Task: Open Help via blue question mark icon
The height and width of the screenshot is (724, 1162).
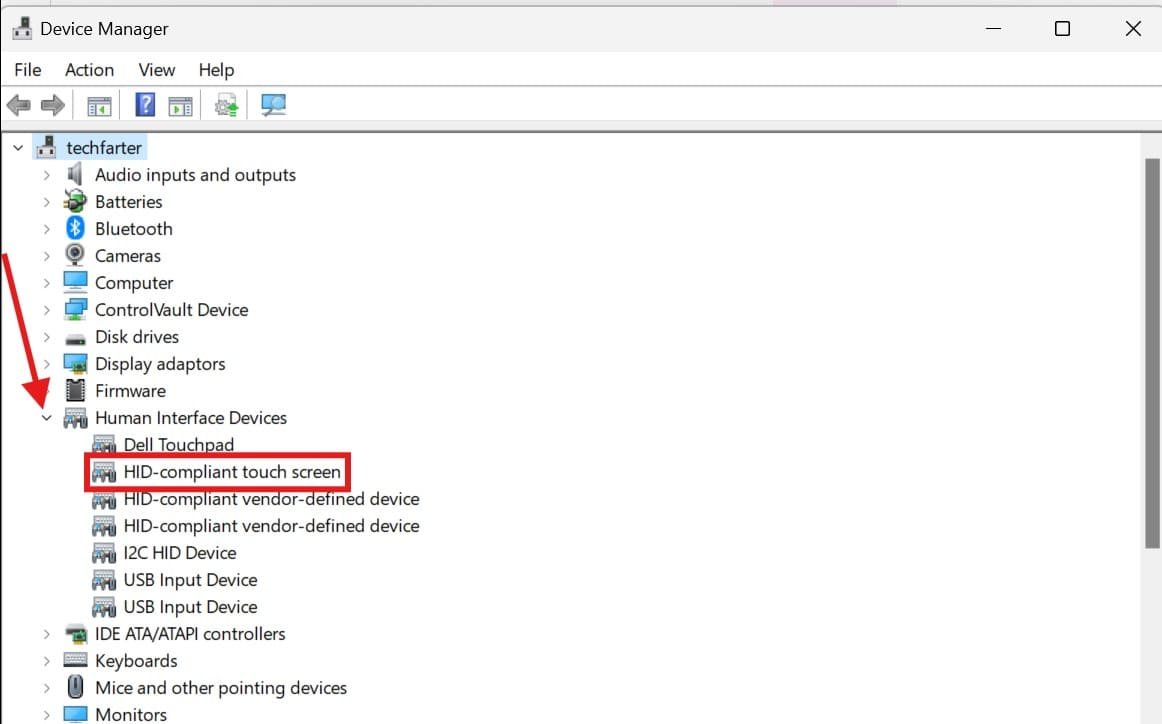Action: tap(145, 105)
